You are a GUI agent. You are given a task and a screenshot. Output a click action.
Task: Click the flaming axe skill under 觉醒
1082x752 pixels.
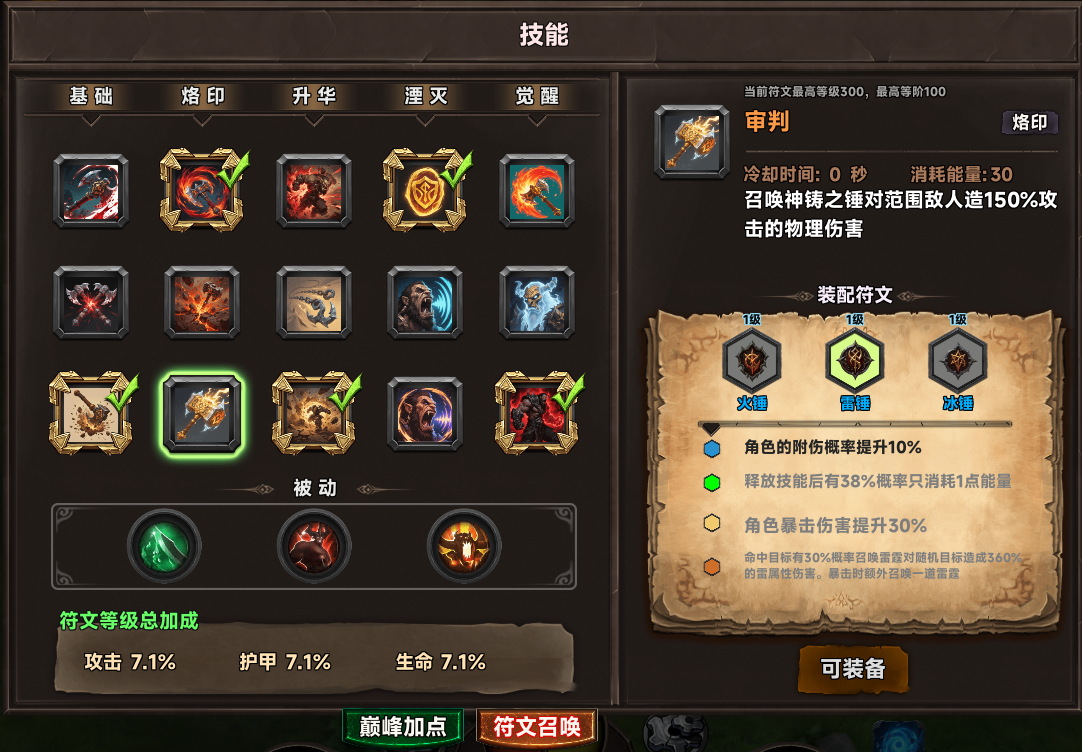(x=537, y=190)
